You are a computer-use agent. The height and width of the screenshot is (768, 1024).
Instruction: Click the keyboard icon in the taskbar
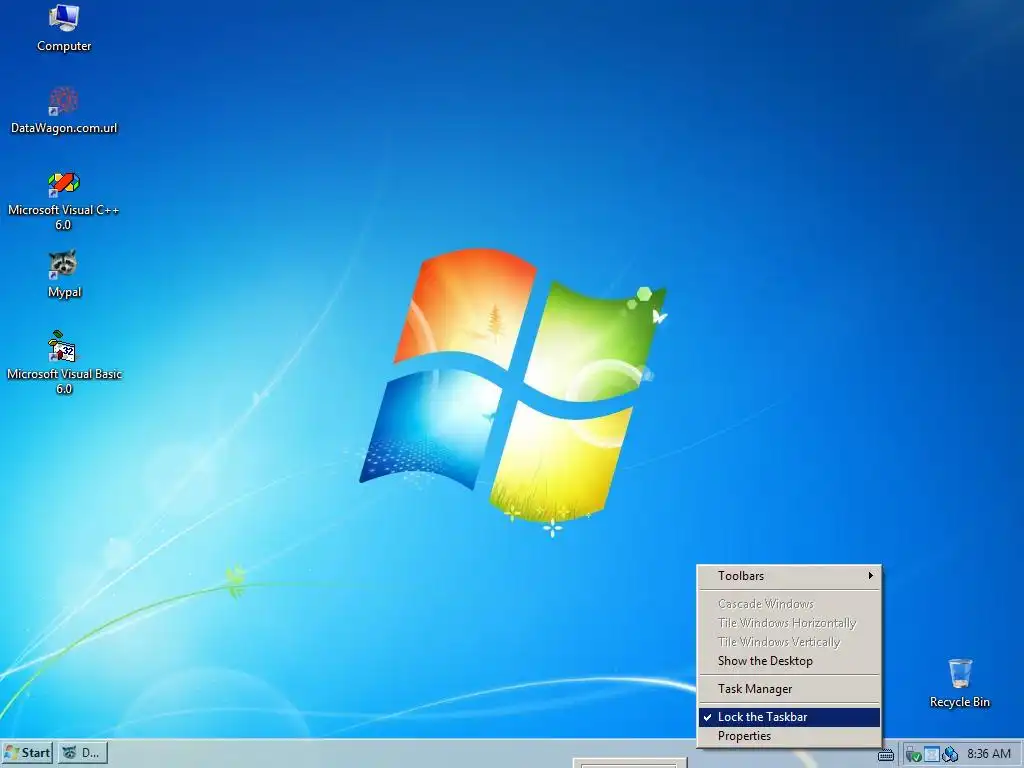886,755
